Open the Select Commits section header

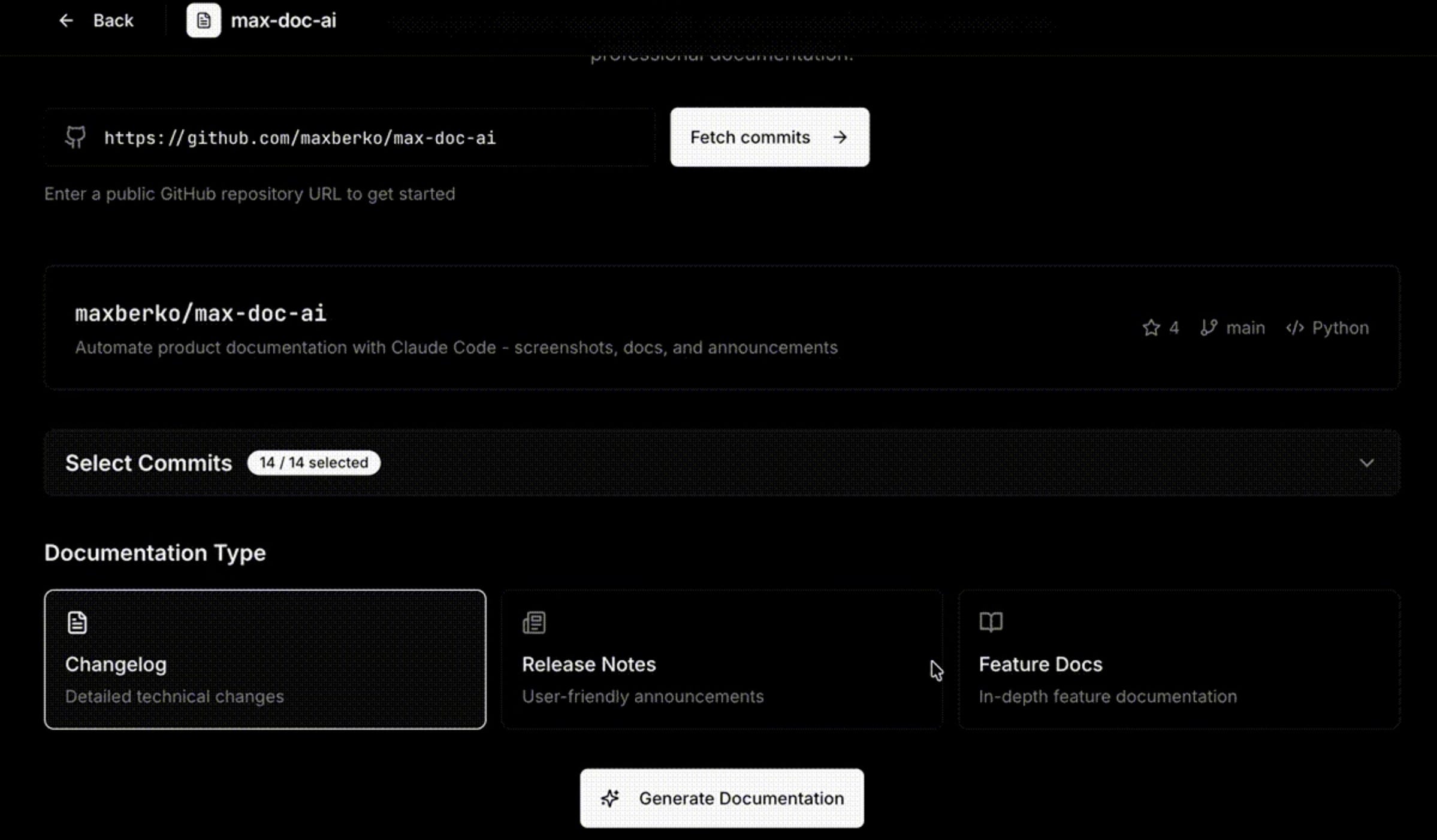tap(149, 463)
